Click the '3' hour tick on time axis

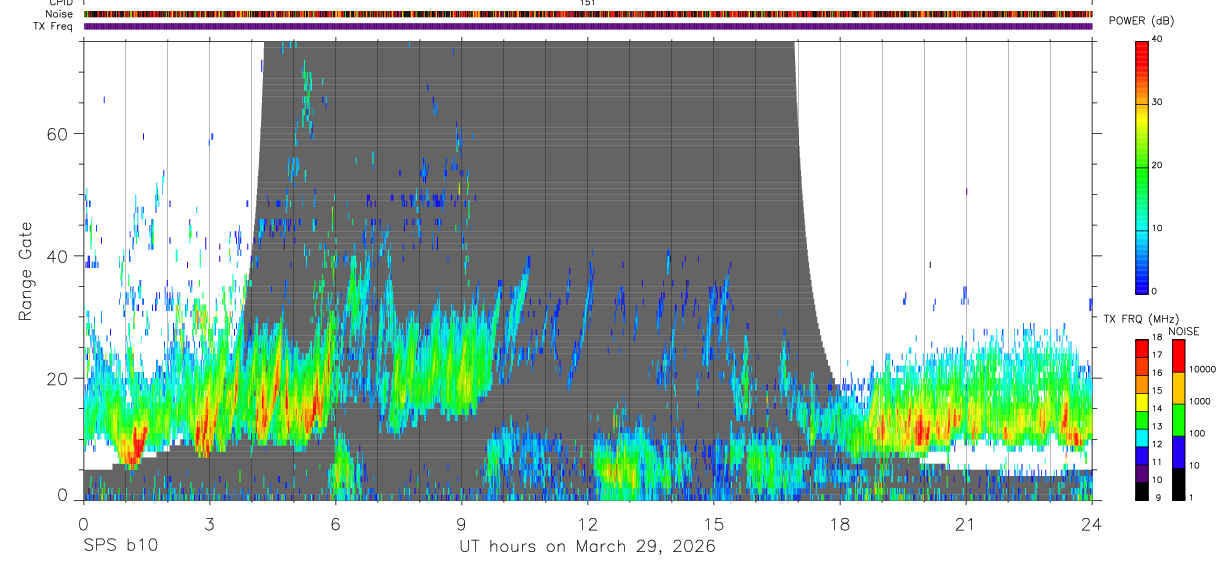[x=209, y=524]
